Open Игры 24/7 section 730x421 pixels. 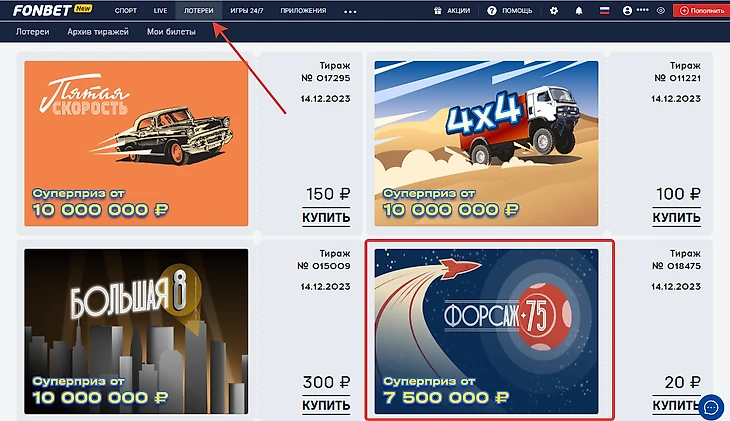pyautogui.click(x=247, y=10)
